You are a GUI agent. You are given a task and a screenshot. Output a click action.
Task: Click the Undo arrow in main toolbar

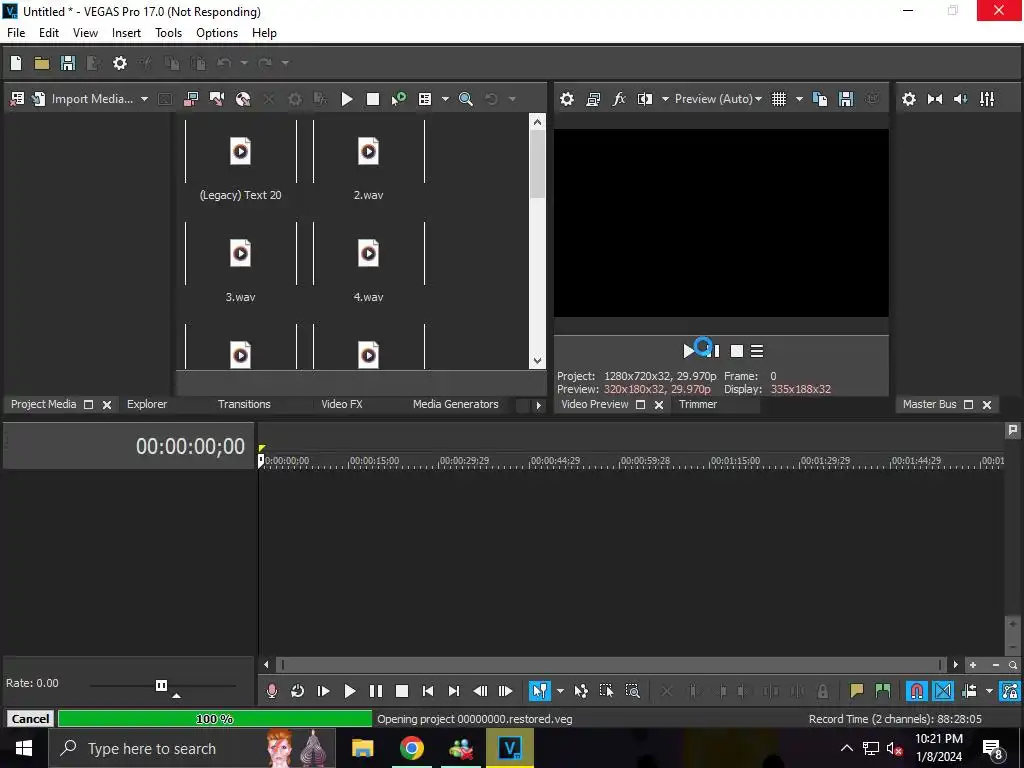[224, 63]
